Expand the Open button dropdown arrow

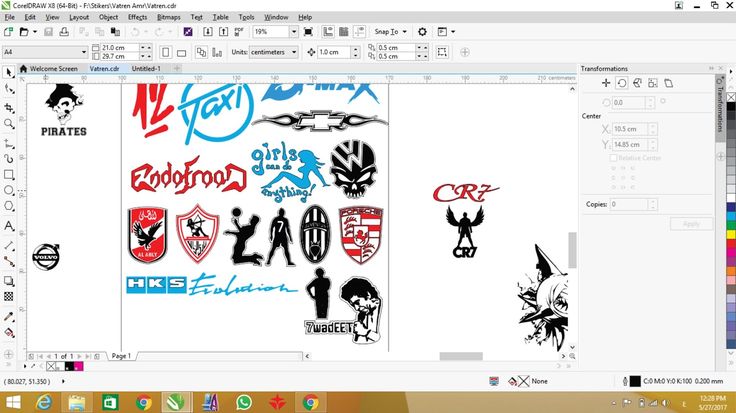(35, 31)
